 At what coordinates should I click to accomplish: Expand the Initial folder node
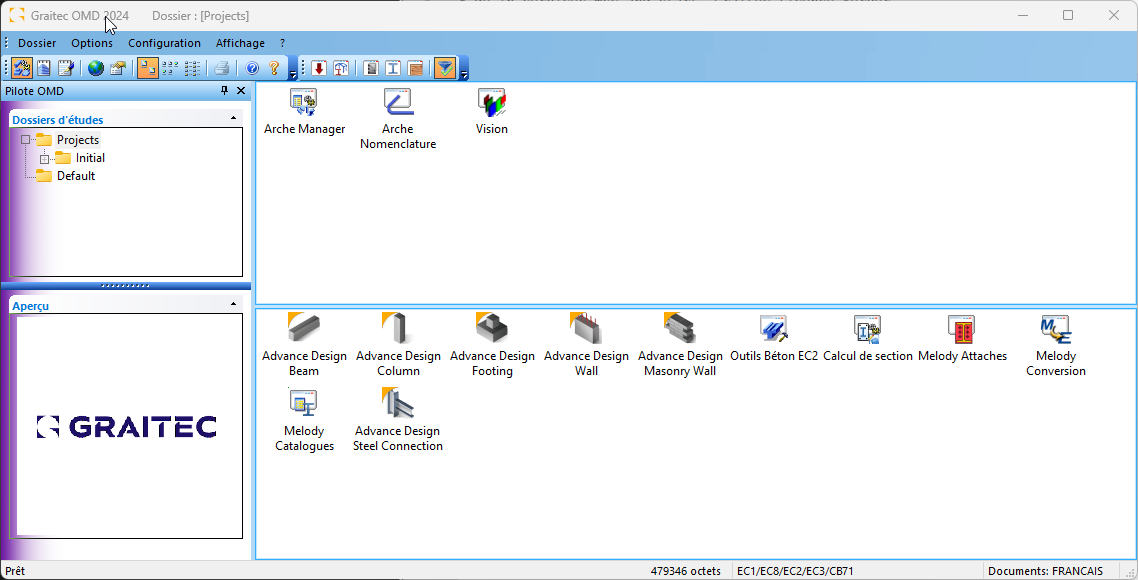[44, 158]
